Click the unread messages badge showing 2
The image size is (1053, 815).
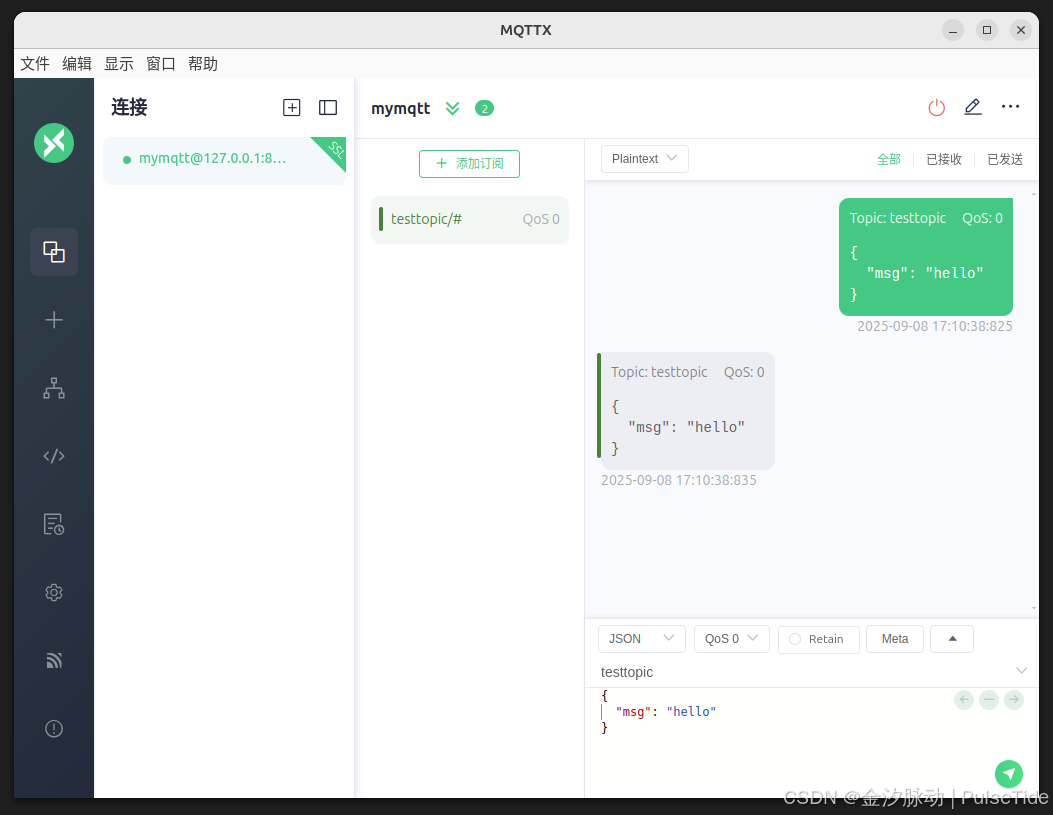click(484, 108)
